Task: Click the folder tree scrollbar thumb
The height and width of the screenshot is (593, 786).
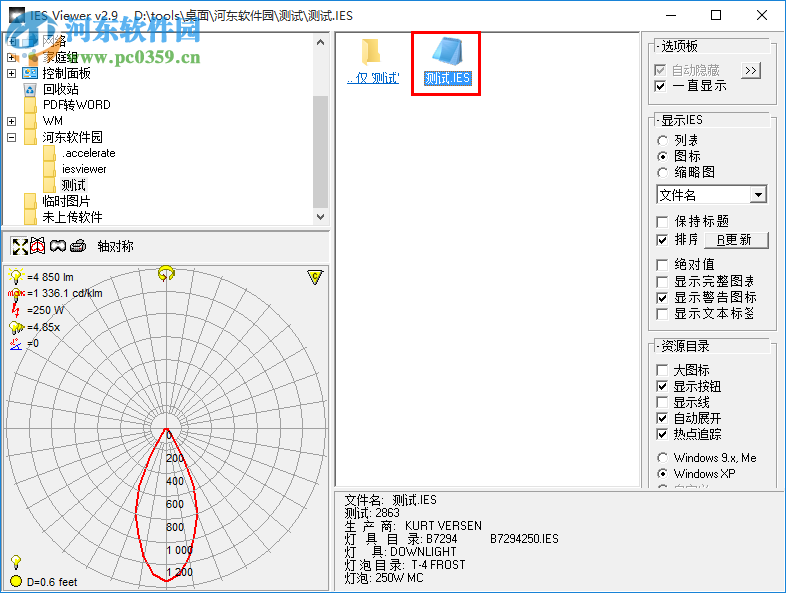Action: (321, 150)
